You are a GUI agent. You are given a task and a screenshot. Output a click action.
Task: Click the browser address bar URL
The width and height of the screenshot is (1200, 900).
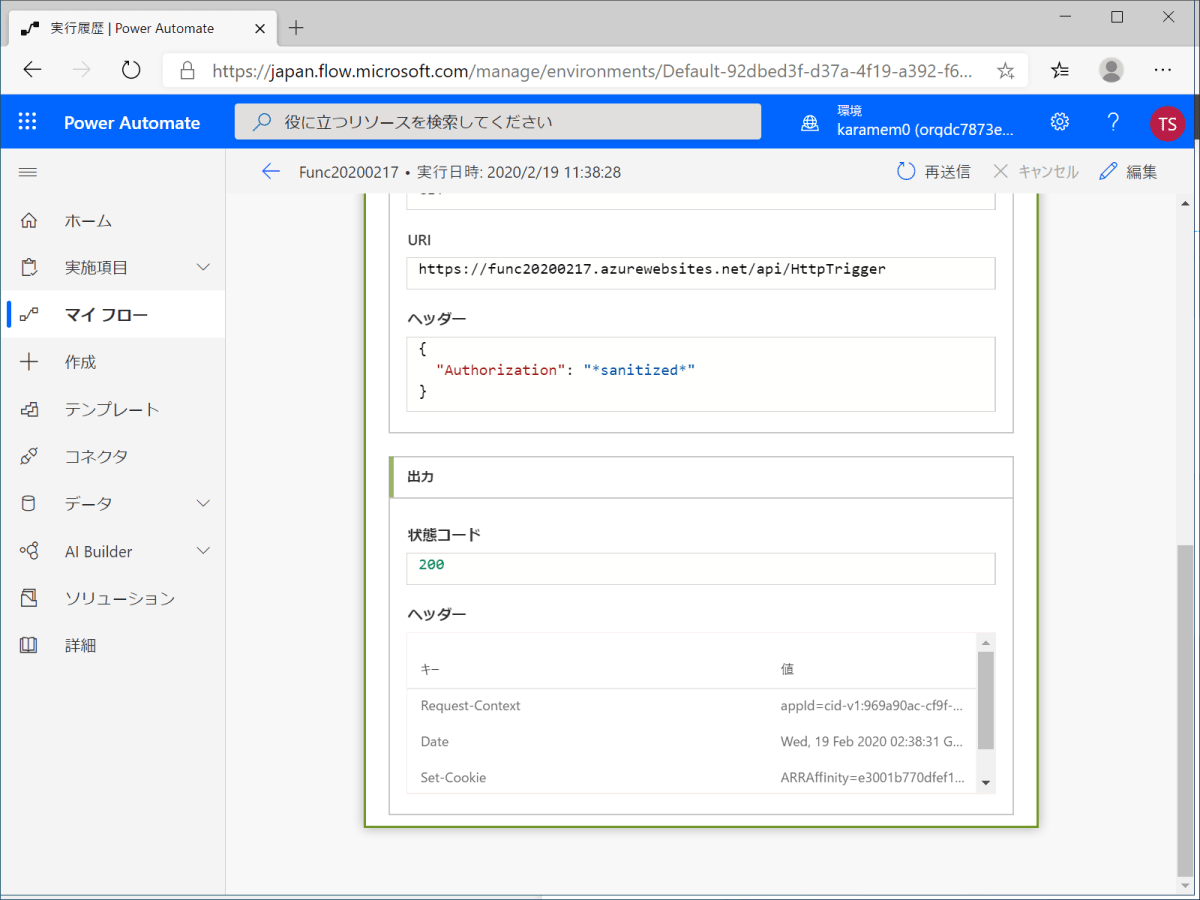pos(592,70)
